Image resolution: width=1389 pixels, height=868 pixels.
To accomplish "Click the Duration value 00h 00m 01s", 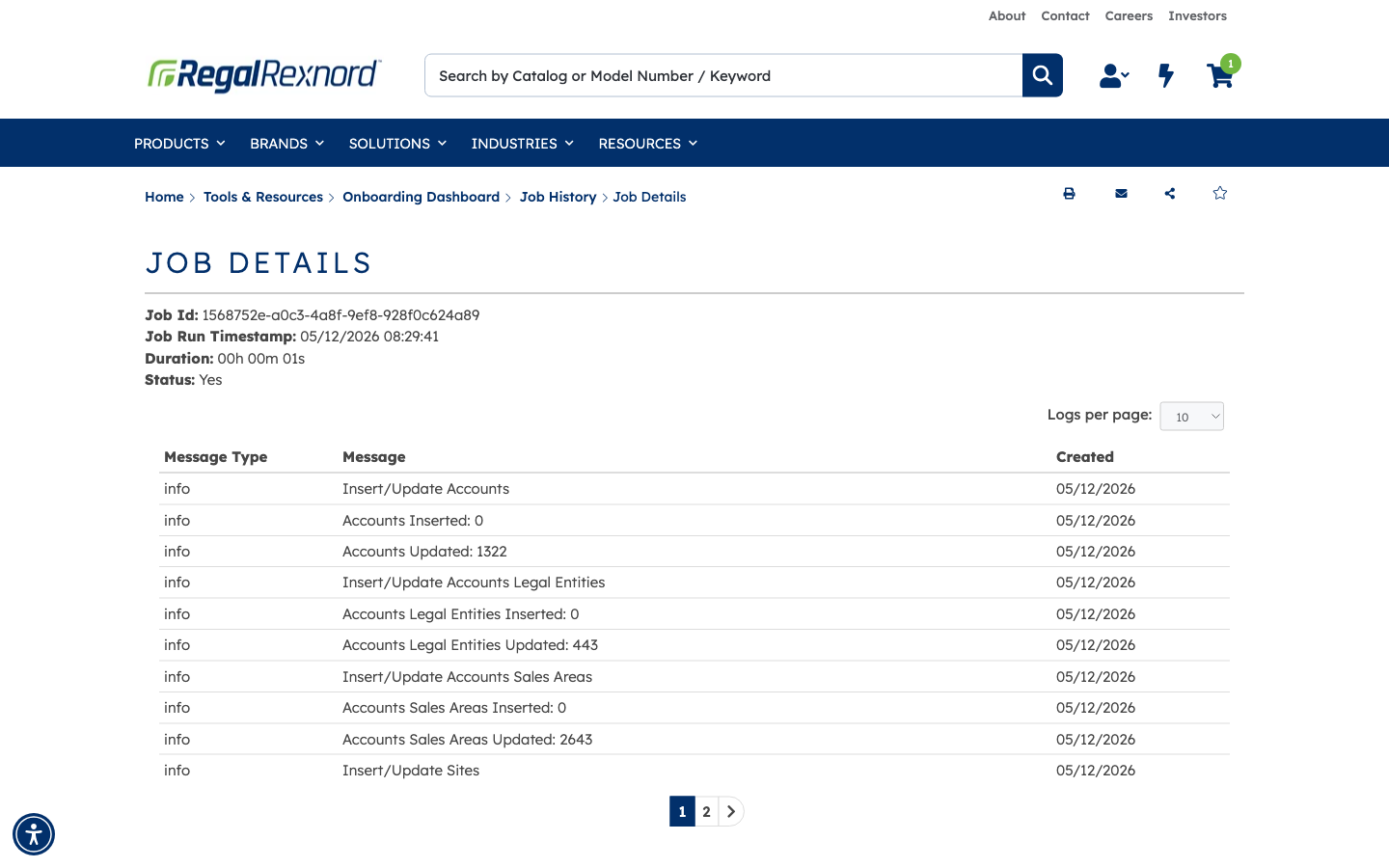I will tap(261, 359).
